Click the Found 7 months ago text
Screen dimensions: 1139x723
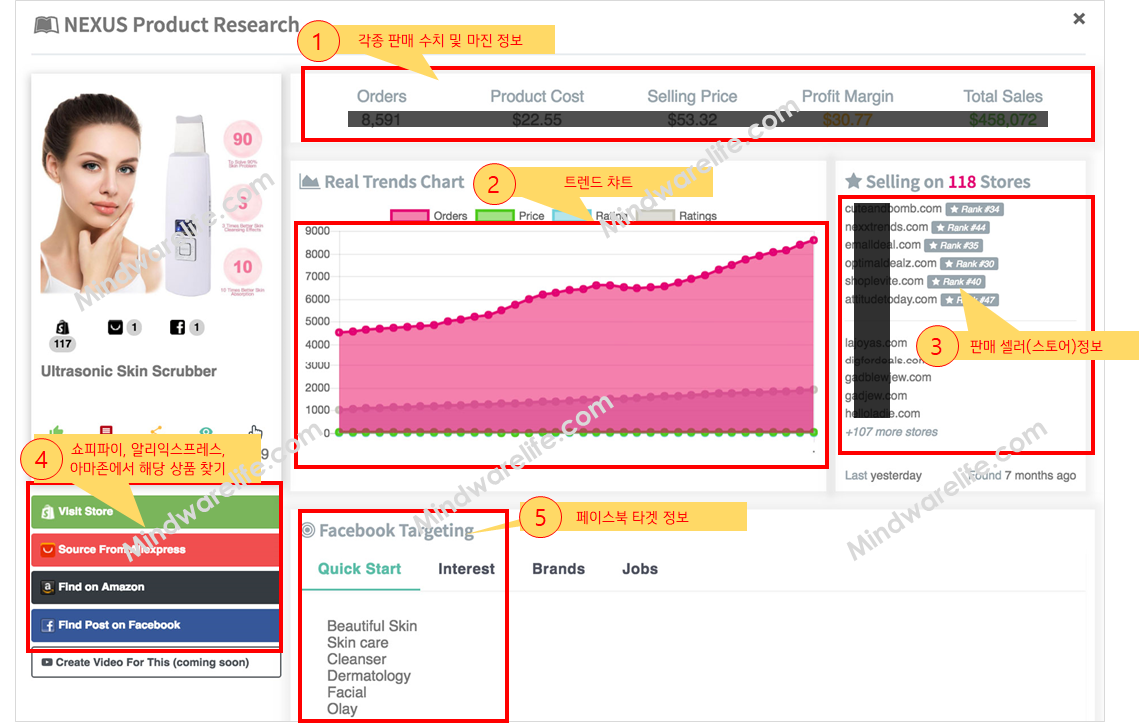(1023, 475)
